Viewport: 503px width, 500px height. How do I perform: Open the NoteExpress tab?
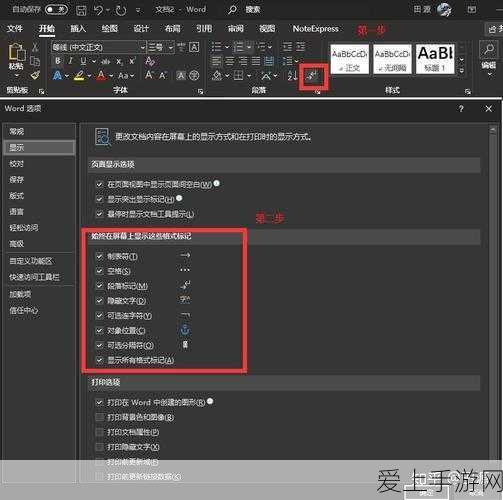(x=315, y=29)
